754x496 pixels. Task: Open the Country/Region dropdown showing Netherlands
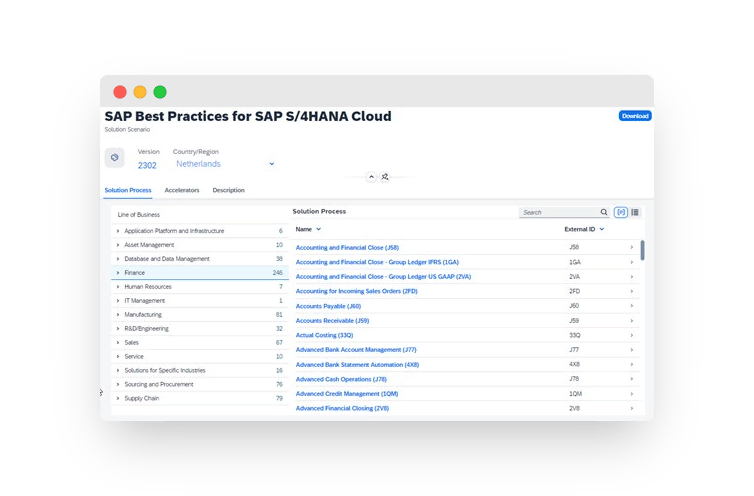point(225,164)
